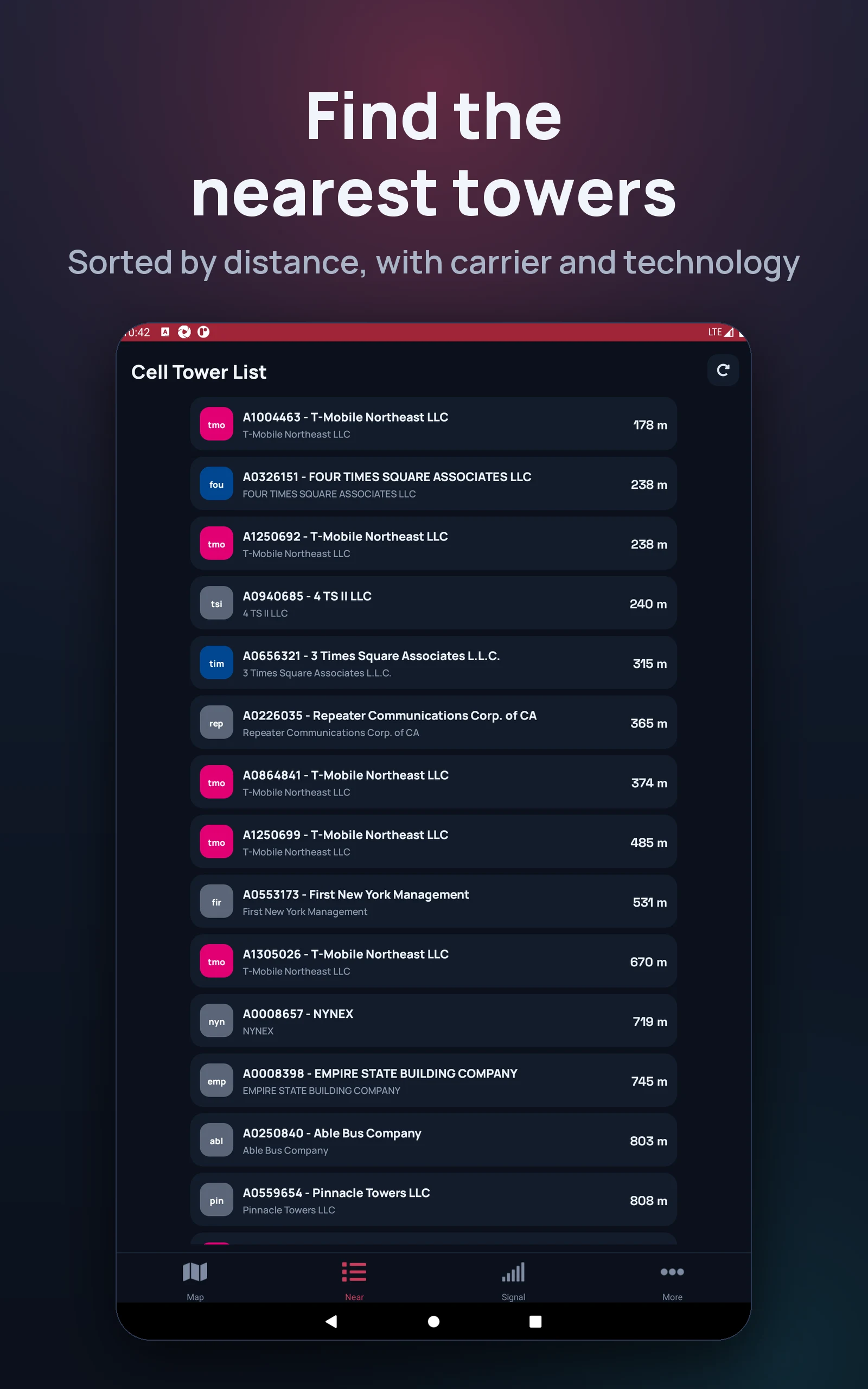Click the emp carrier badge

[x=216, y=1081]
